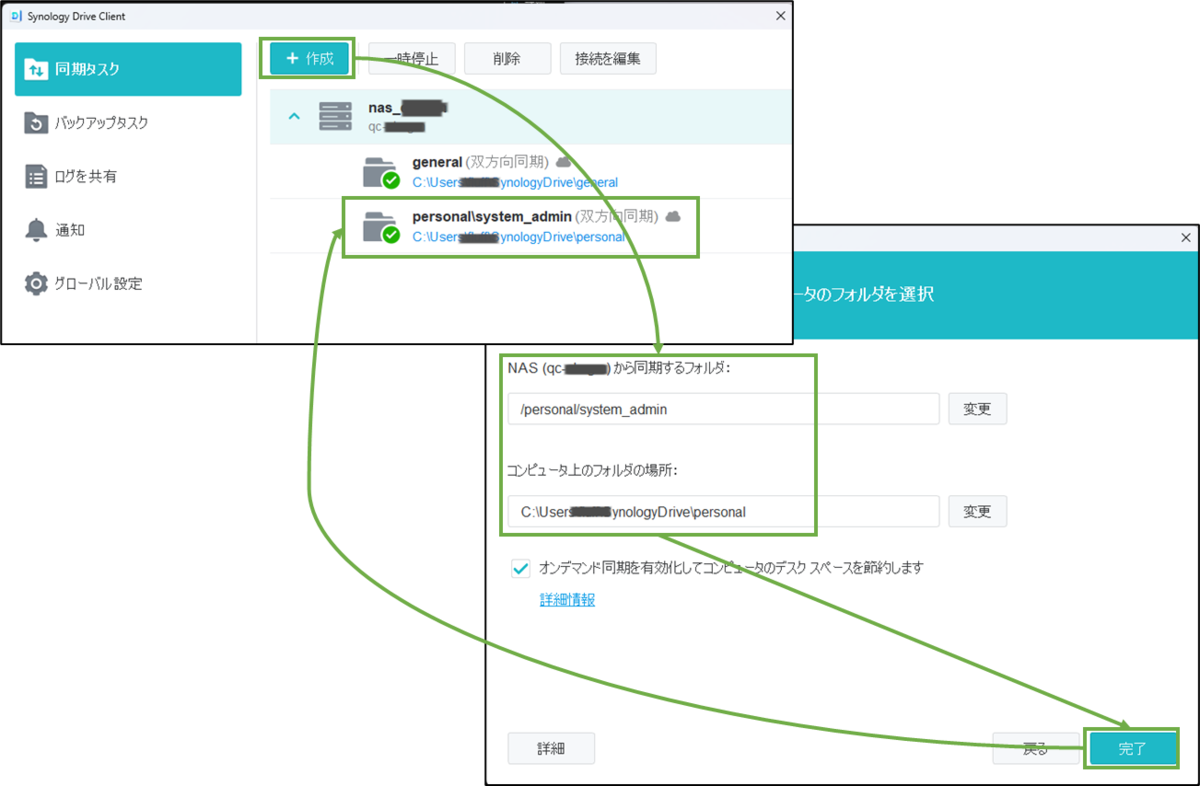Open the グローバル設定 sidebar section

[128, 283]
